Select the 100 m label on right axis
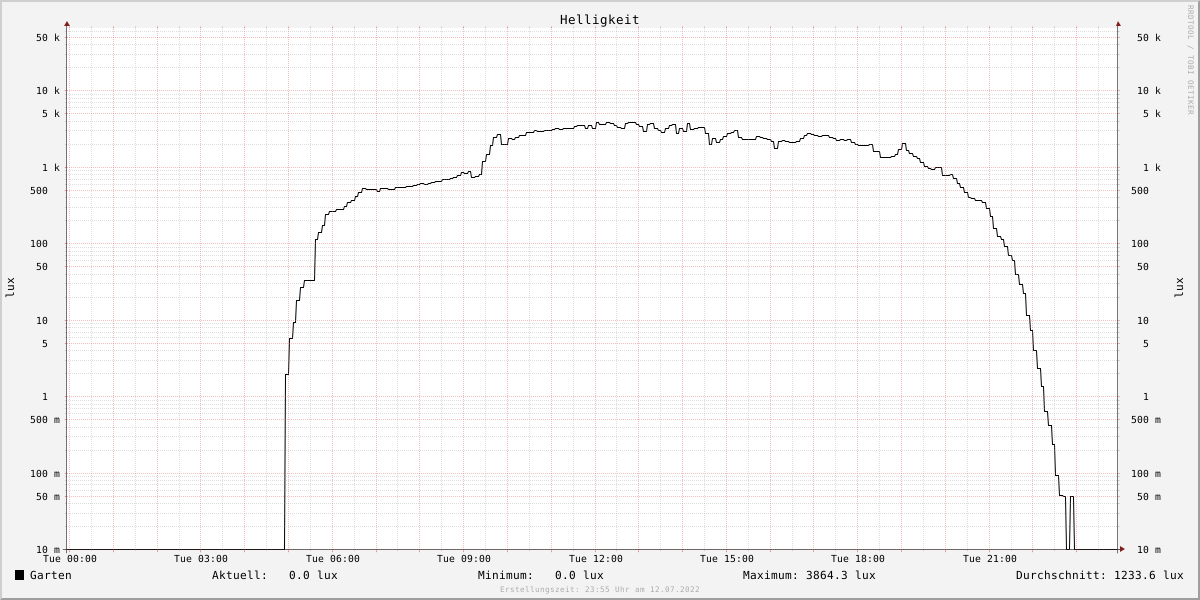1200x600 pixels. click(1146, 474)
